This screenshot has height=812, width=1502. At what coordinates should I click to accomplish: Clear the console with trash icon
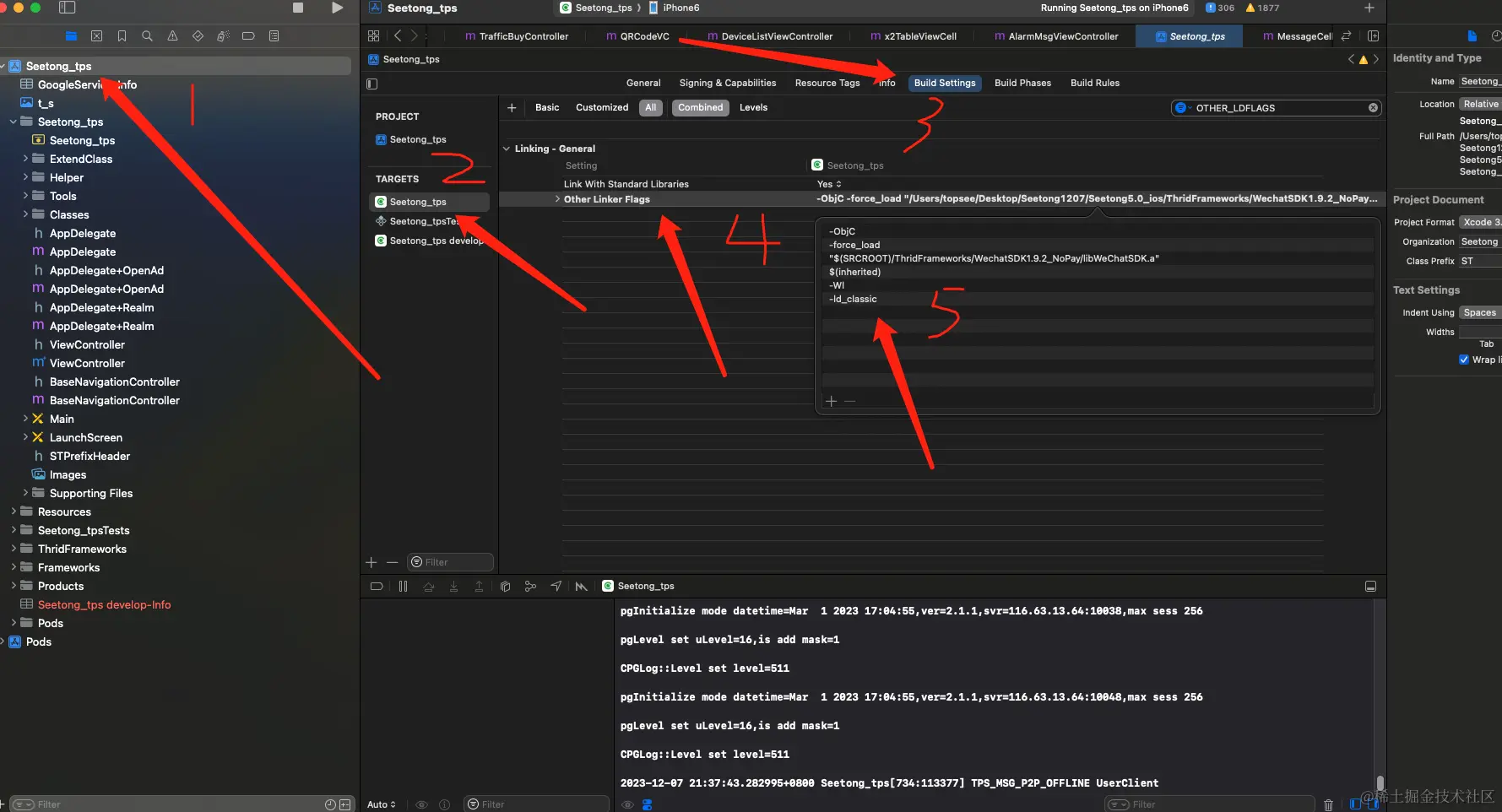(1328, 804)
